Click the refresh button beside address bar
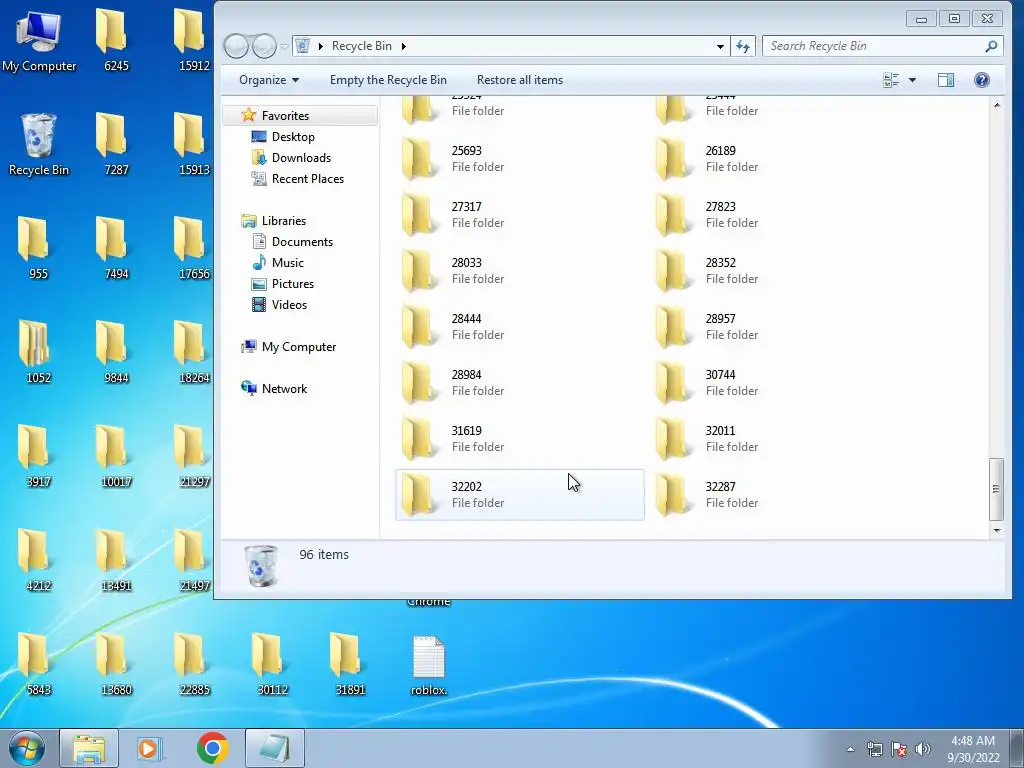Image resolution: width=1024 pixels, height=768 pixels. coord(743,46)
